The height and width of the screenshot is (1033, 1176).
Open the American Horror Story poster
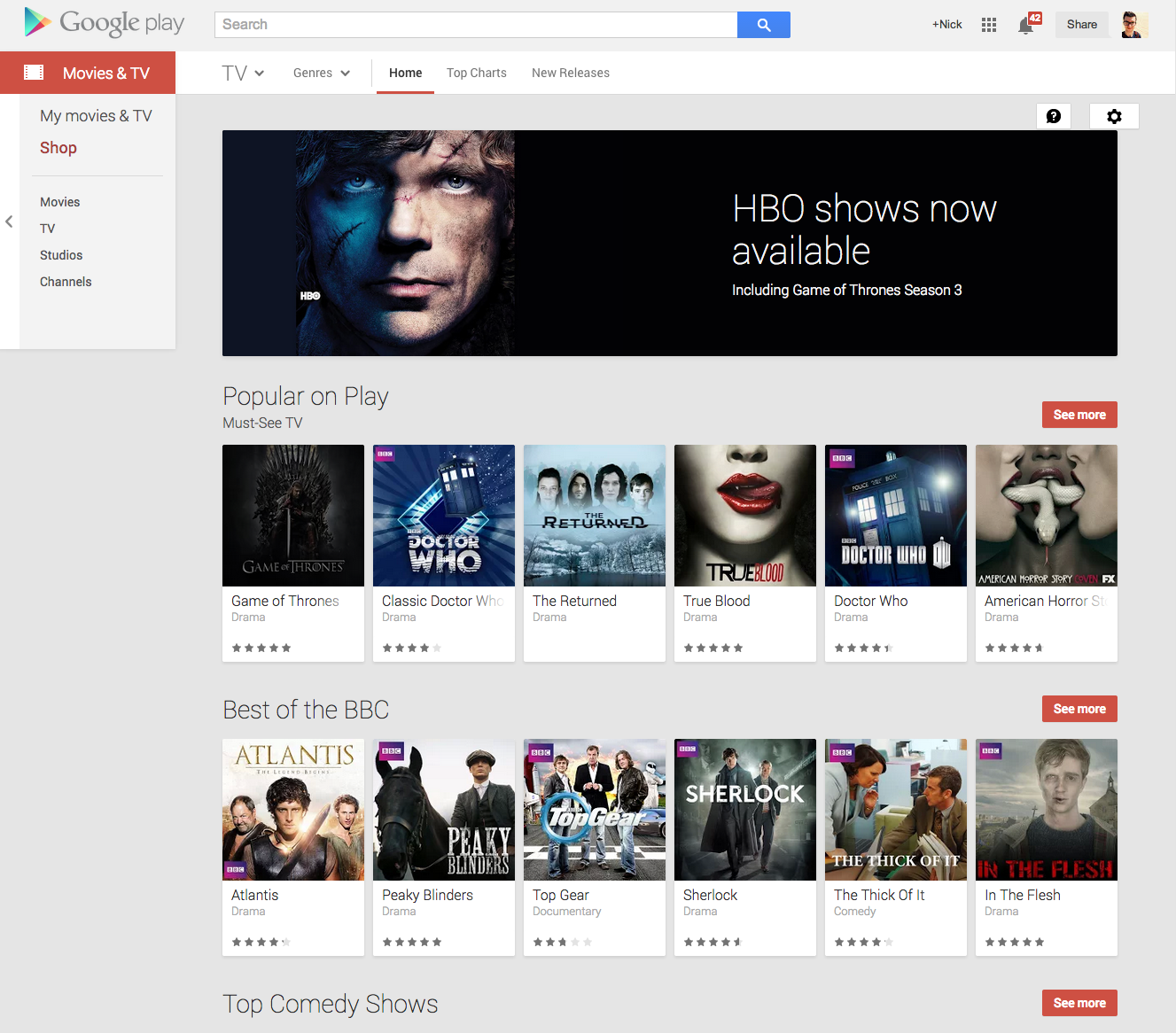tap(1047, 516)
